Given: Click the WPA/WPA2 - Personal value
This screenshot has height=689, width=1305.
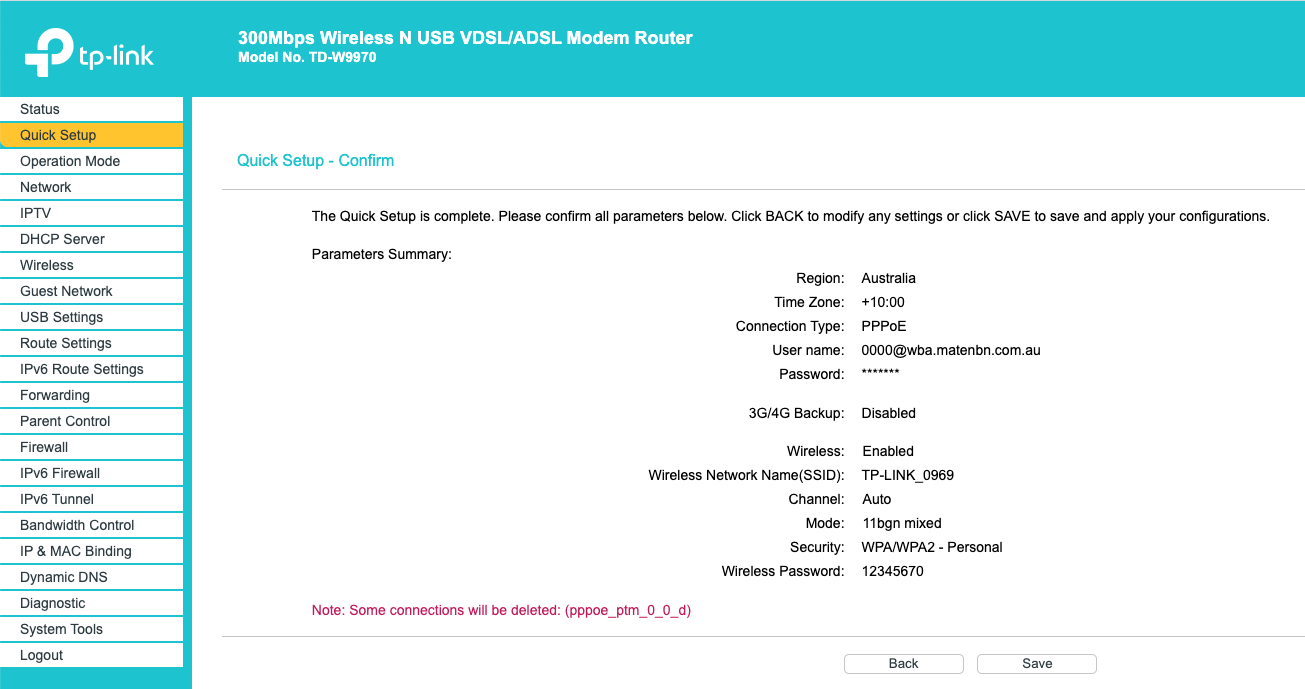Looking at the screenshot, I should 932,547.
